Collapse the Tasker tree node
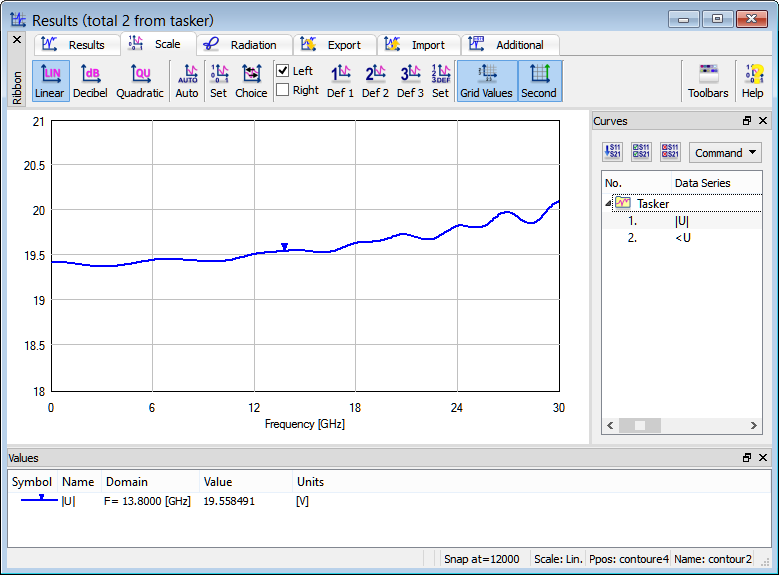Viewport: 779px width, 575px height. click(608, 203)
